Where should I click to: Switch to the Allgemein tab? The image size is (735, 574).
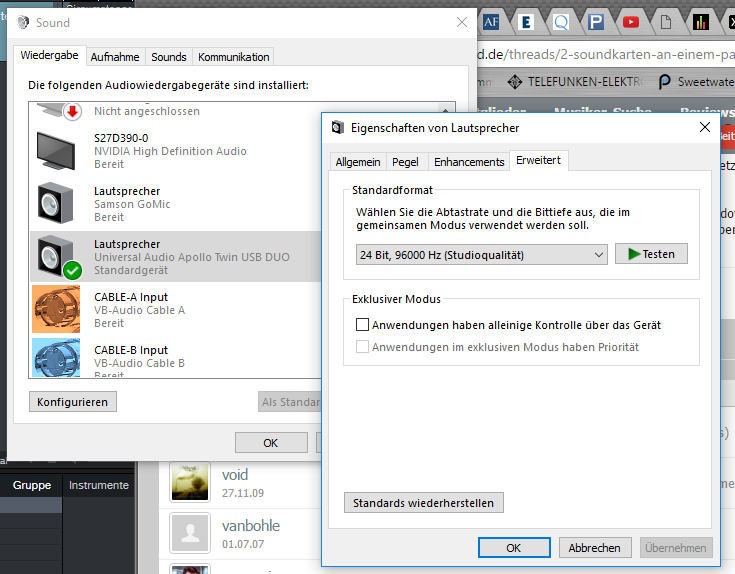coord(358,162)
